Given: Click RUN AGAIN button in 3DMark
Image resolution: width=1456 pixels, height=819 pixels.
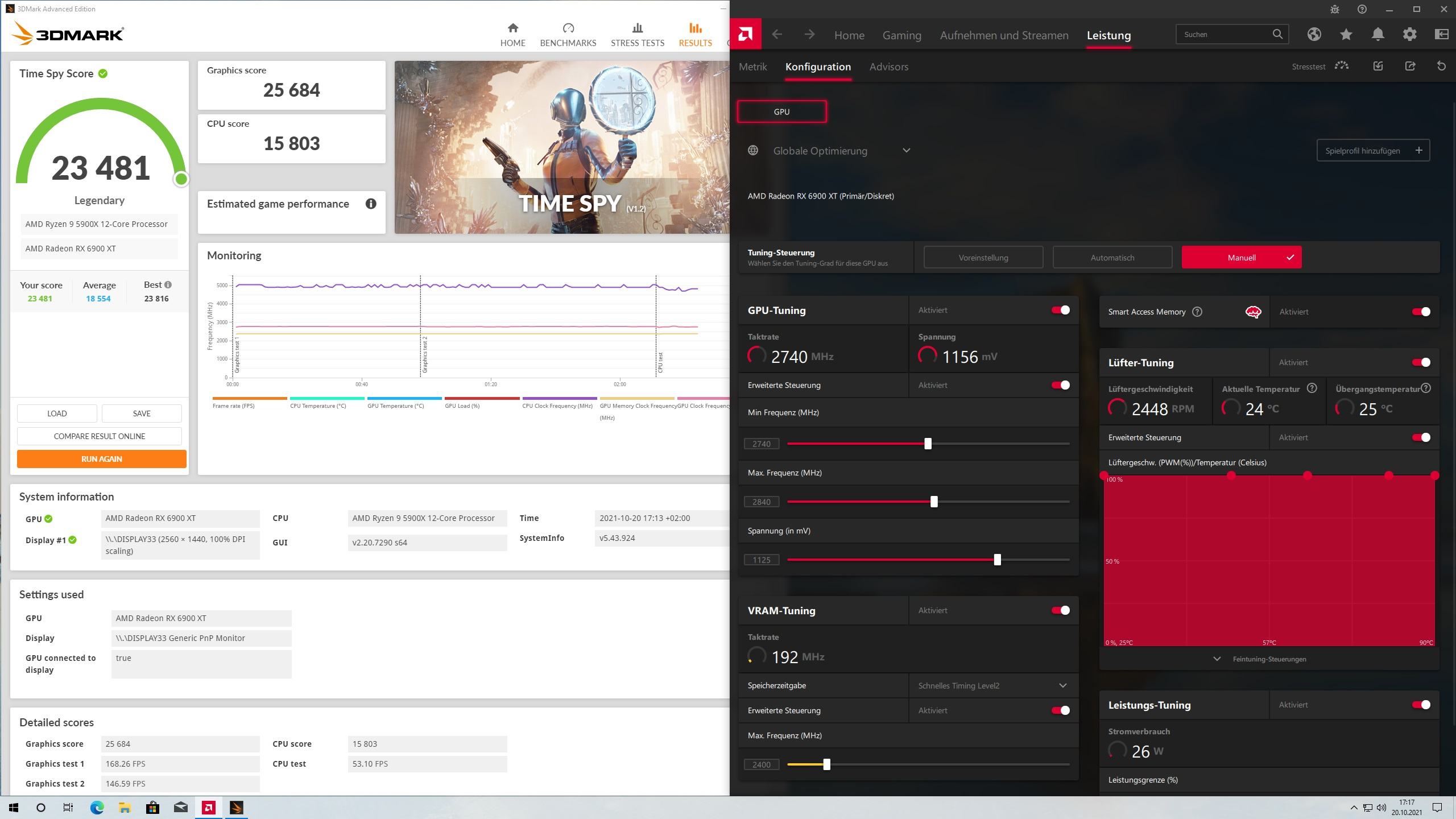Looking at the screenshot, I should coord(102,459).
